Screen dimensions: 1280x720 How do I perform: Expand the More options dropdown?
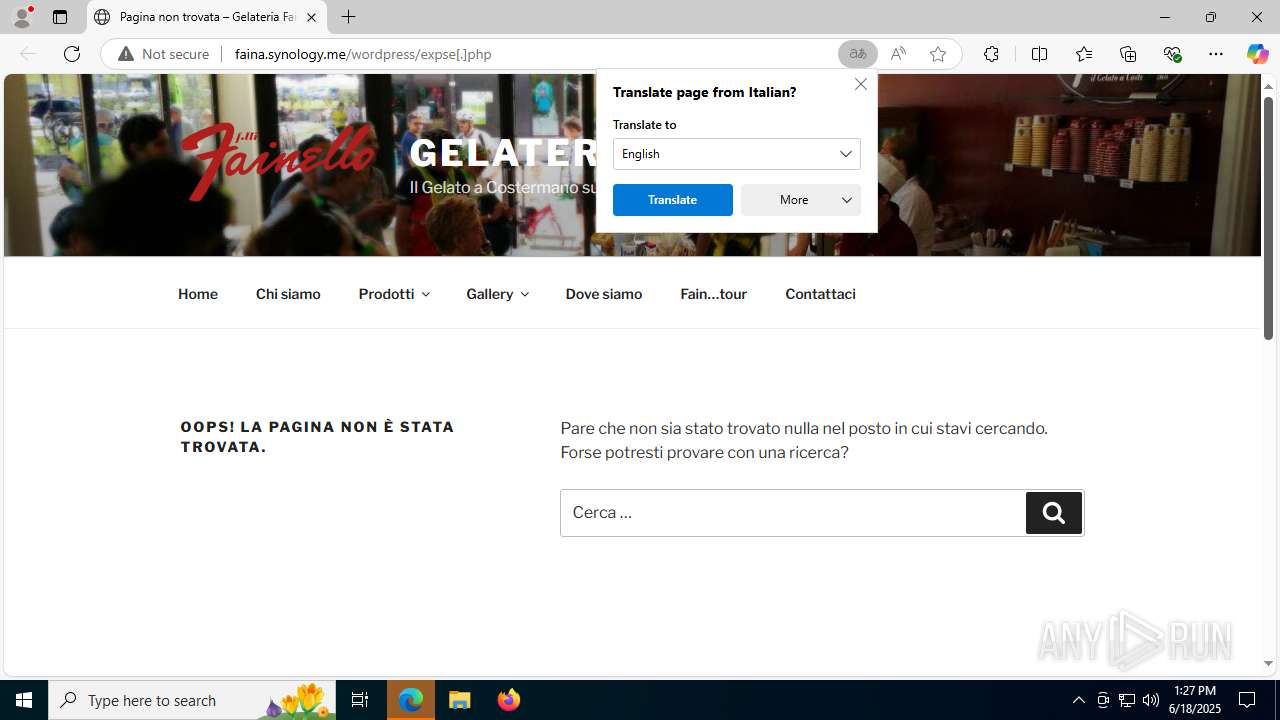coord(801,200)
